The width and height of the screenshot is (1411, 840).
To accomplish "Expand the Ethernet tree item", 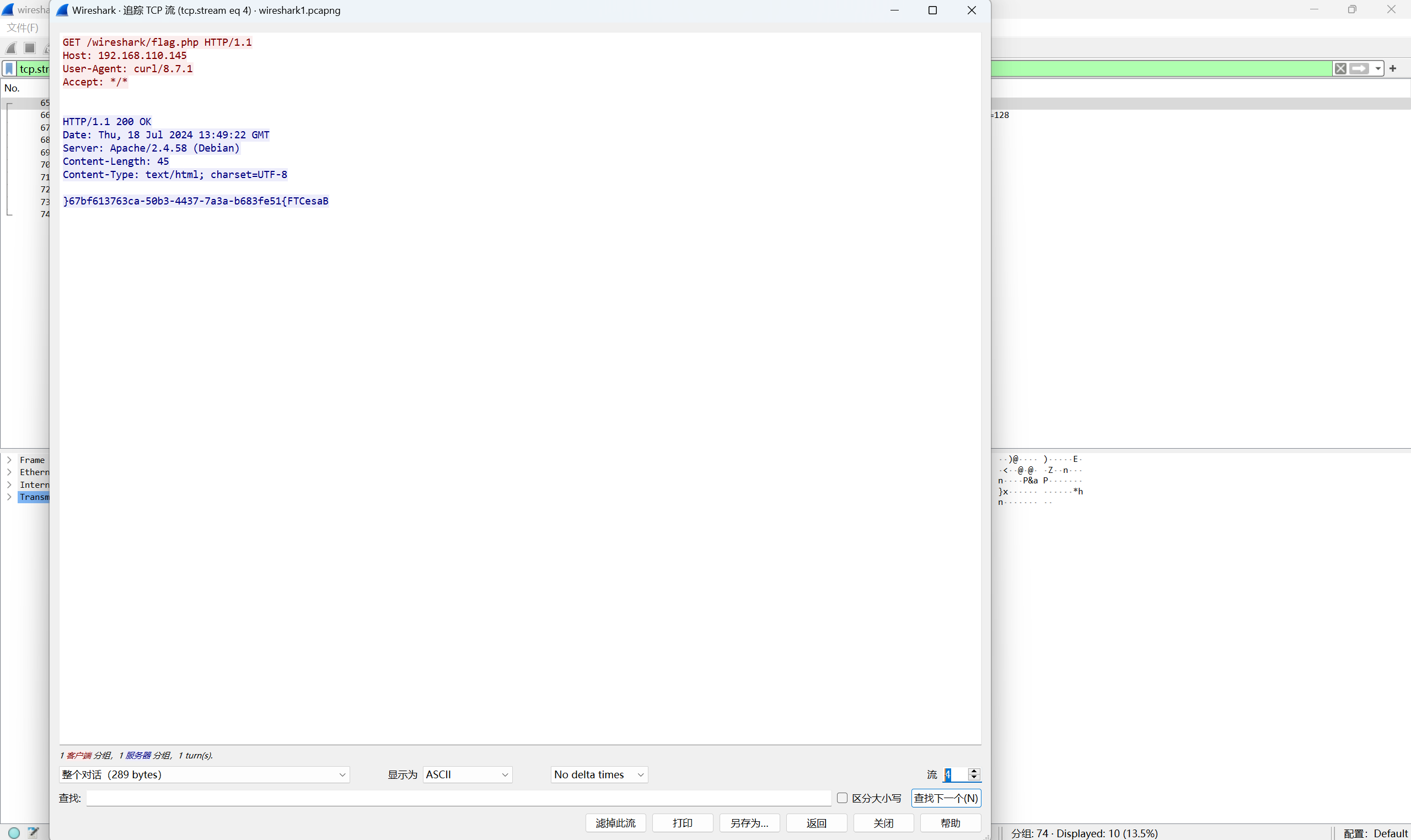I will pos(9,472).
